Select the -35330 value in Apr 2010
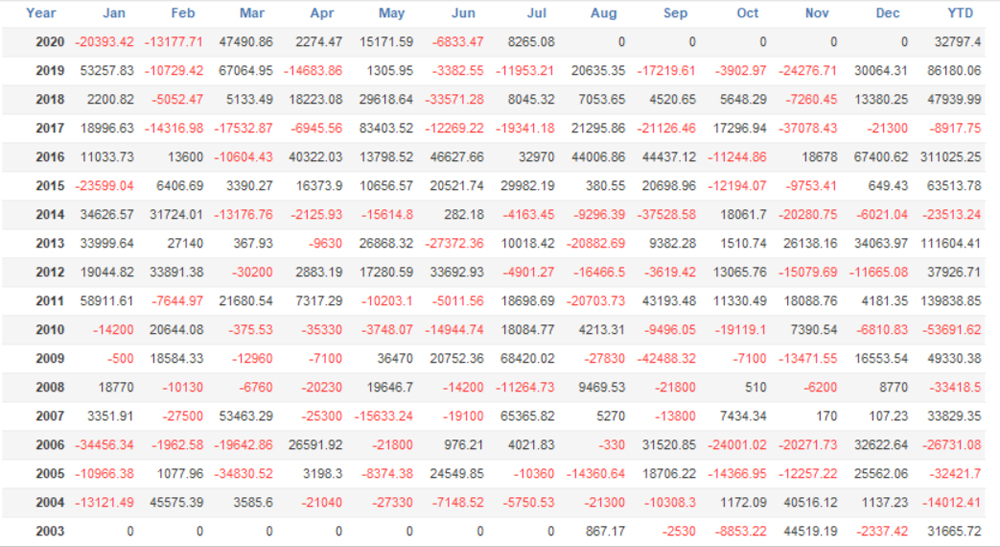 [318, 330]
